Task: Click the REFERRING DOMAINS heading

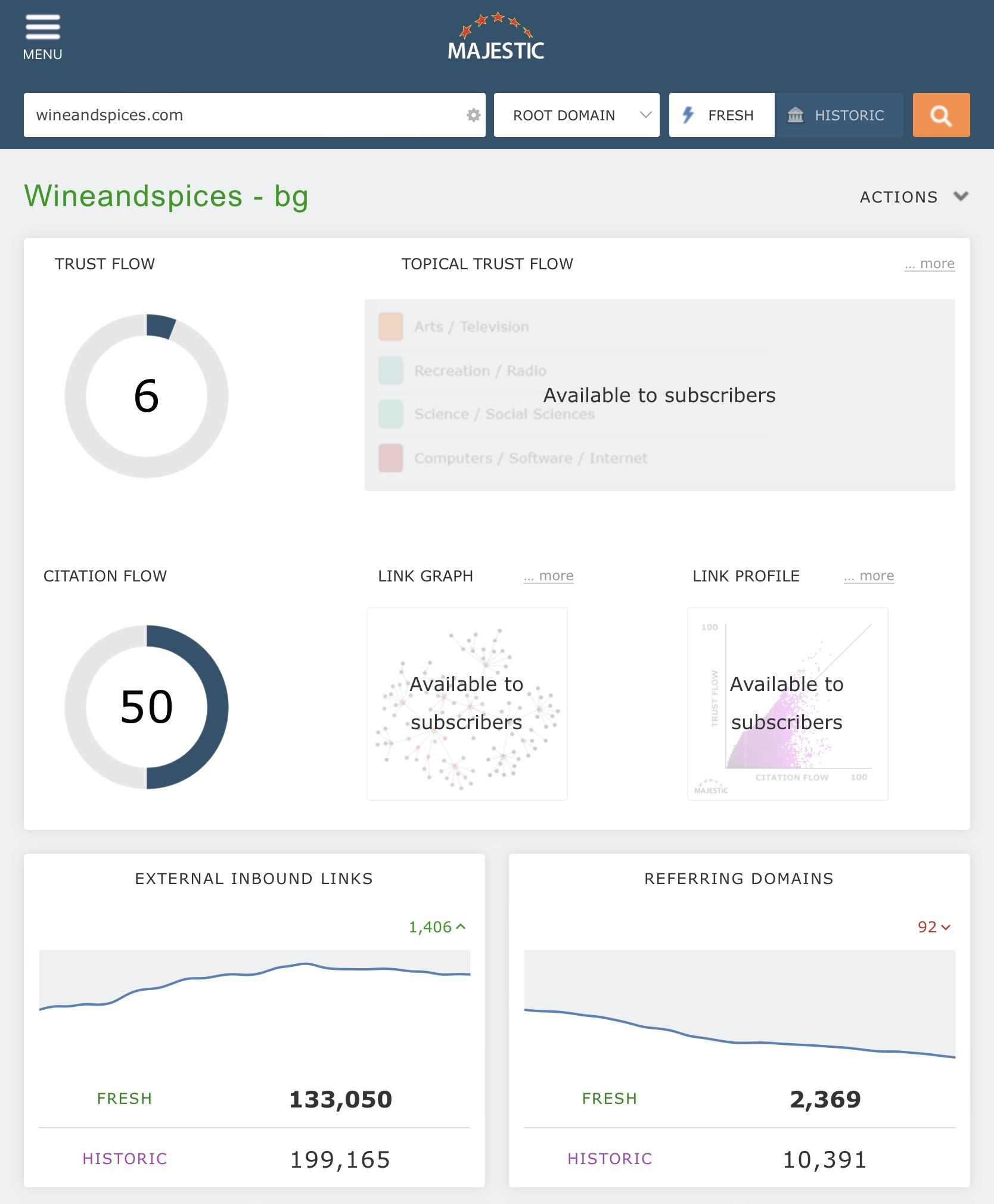Action: point(739,879)
